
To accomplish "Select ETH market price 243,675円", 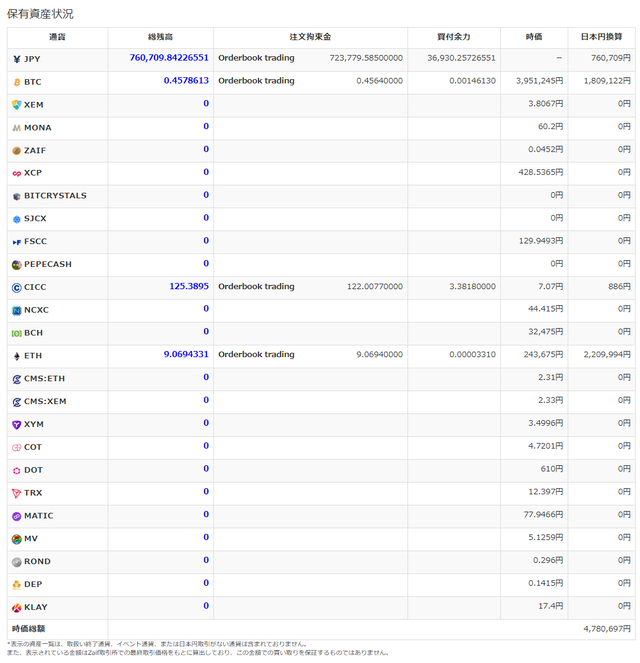I will [543, 354].
